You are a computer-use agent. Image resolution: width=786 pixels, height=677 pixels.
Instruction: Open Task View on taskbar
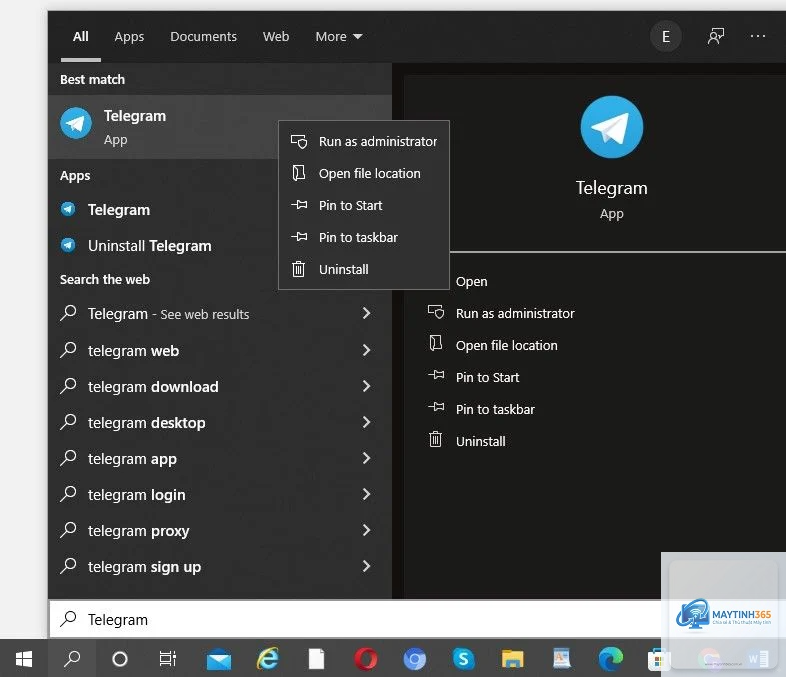tap(167, 658)
